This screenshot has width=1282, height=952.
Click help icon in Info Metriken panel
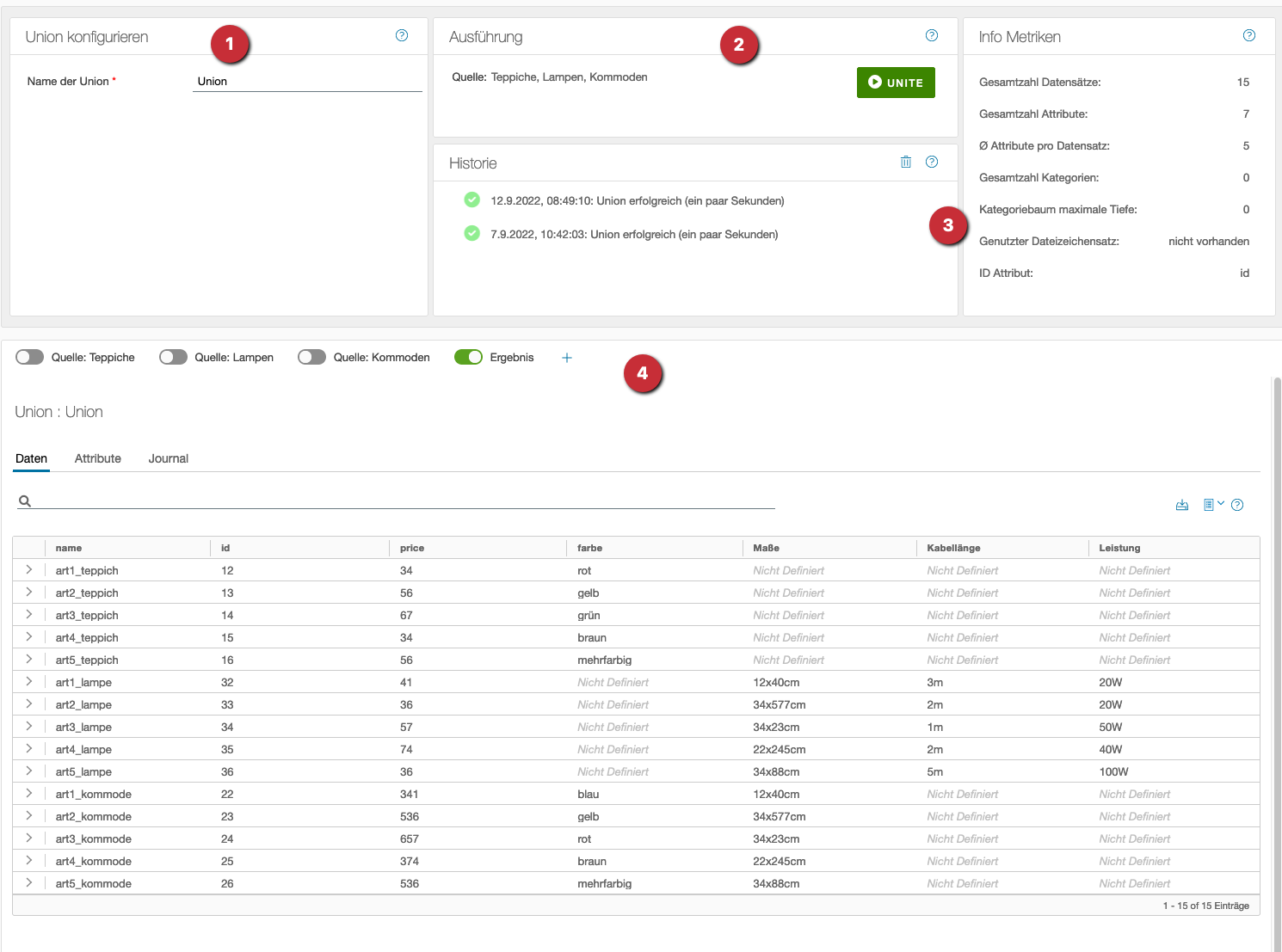[x=1248, y=35]
